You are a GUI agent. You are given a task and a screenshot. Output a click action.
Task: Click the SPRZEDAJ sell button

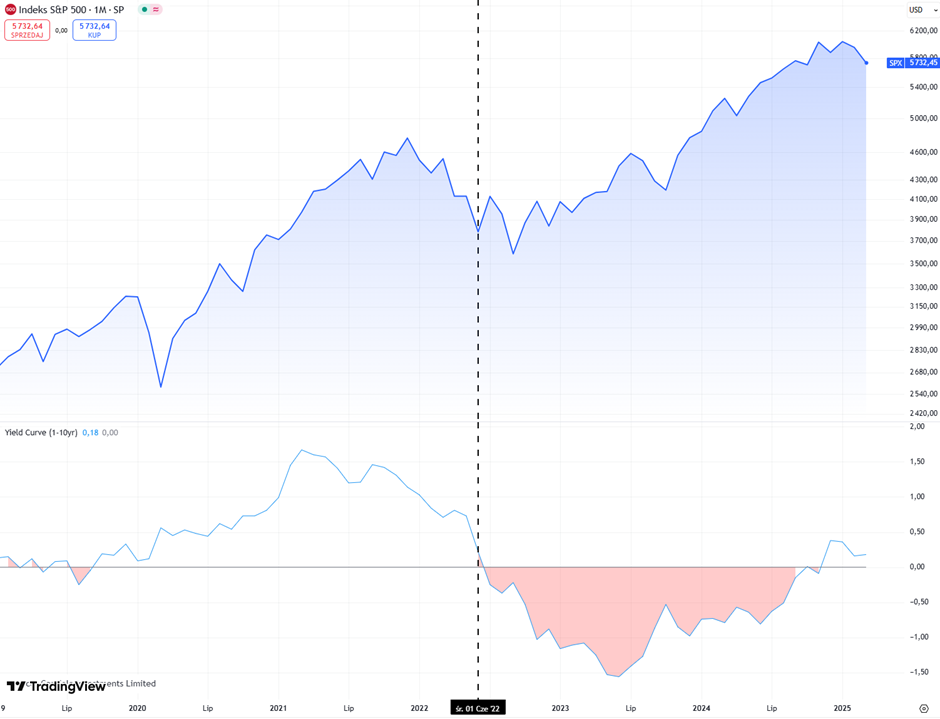(27, 30)
